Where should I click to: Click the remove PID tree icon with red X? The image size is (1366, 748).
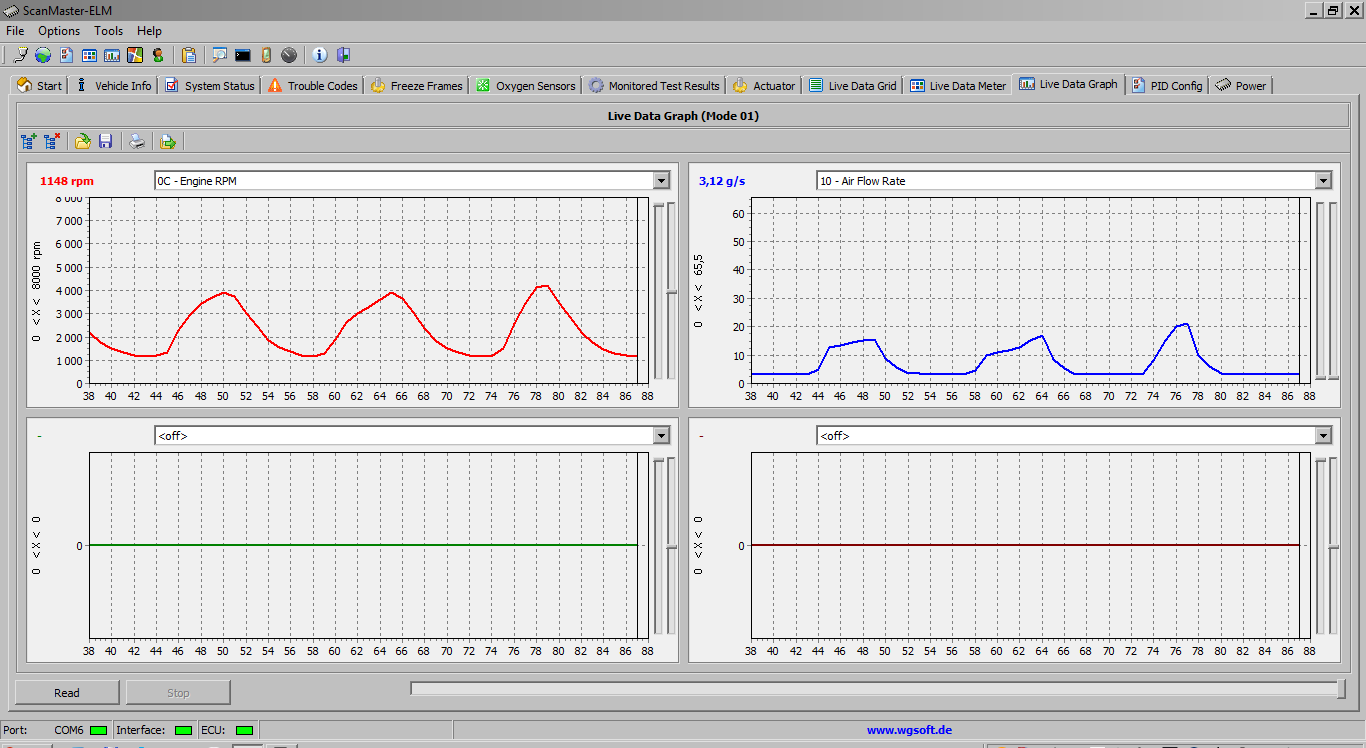pyautogui.click(x=52, y=142)
